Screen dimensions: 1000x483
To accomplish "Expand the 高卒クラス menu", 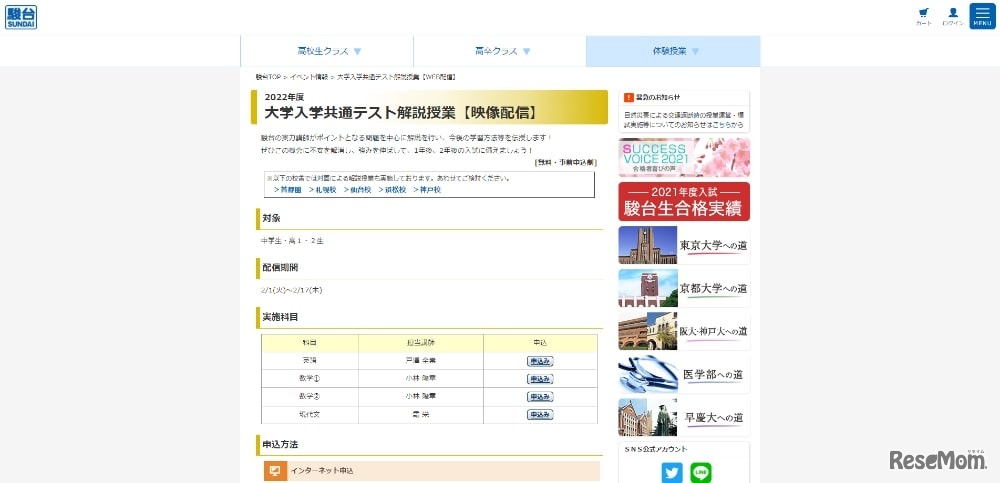I will point(500,51).
